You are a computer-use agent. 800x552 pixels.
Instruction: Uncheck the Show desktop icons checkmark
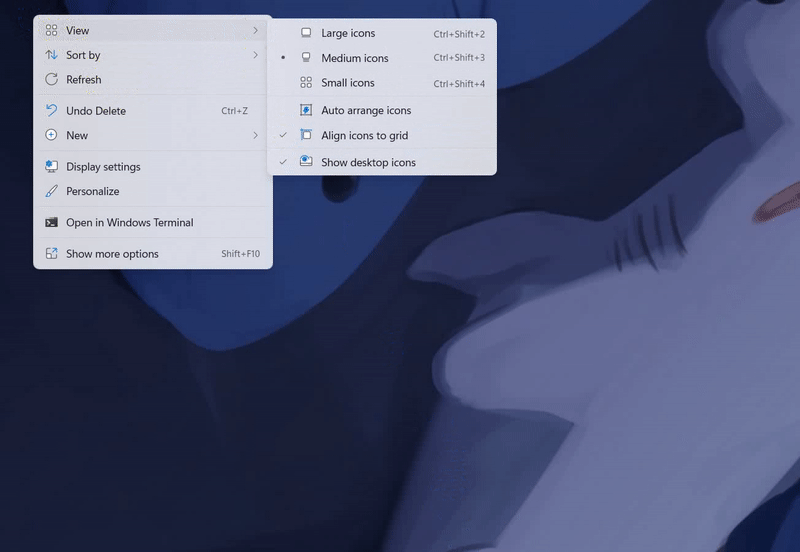tap(283, 162)
